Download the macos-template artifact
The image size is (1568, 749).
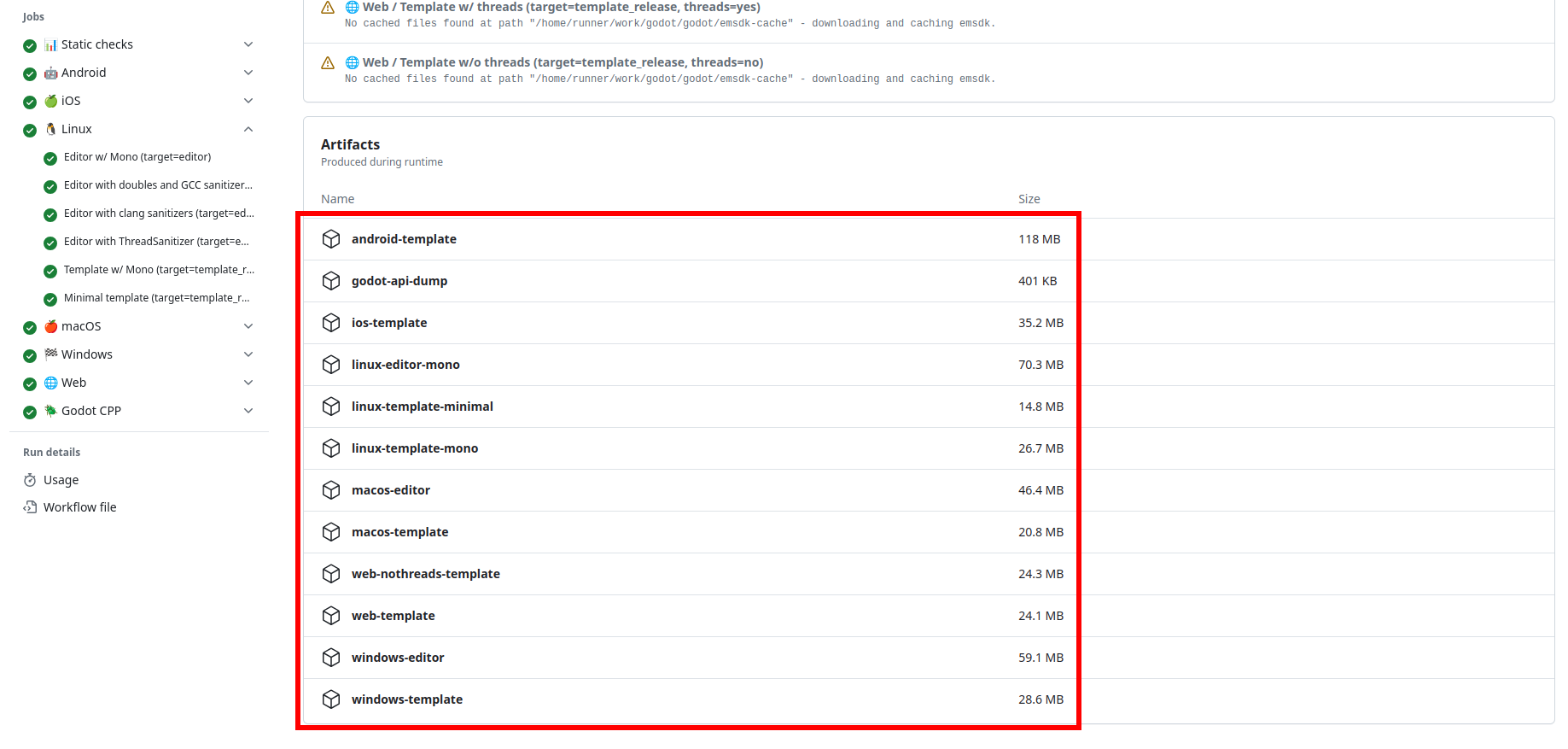[399, 532]
